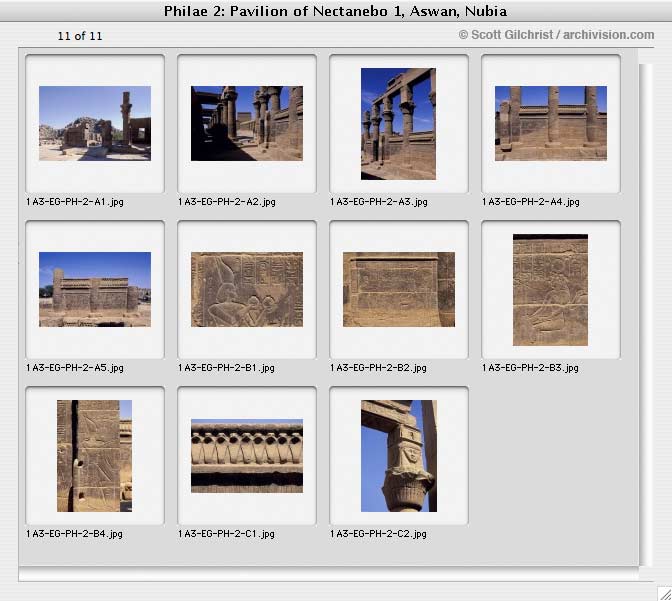The width and height of the screenshot is (672, 601).
Task: Click file name 1A3-EG-PH-2-B3.jpg
Action: (x=531, y=367)
